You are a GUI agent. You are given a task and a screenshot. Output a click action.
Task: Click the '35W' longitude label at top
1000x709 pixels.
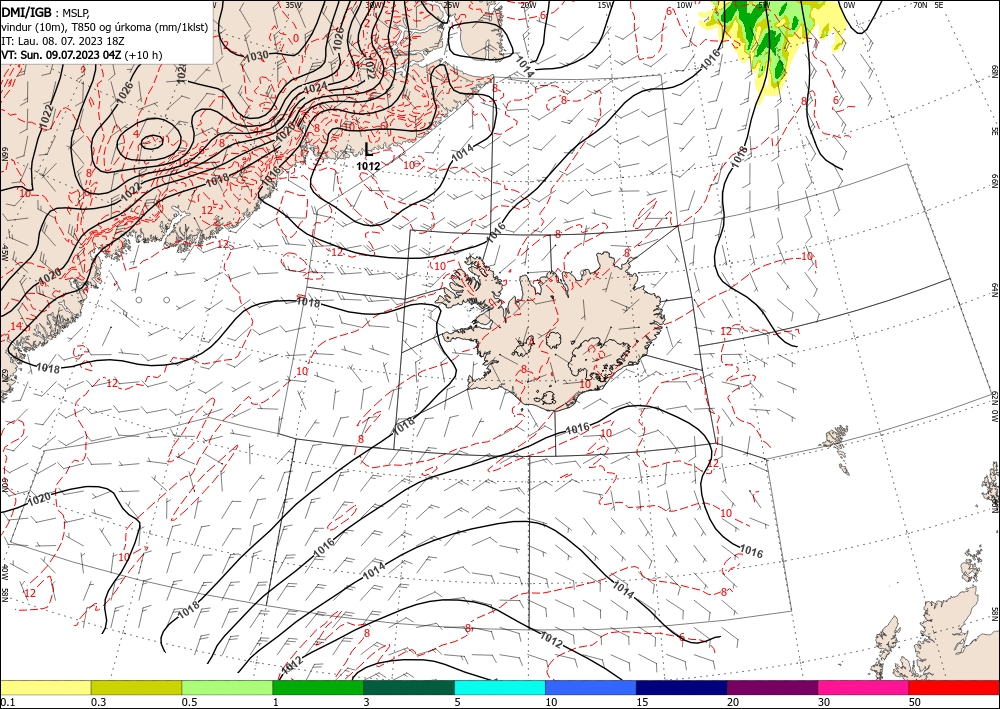tap(293, 5)
